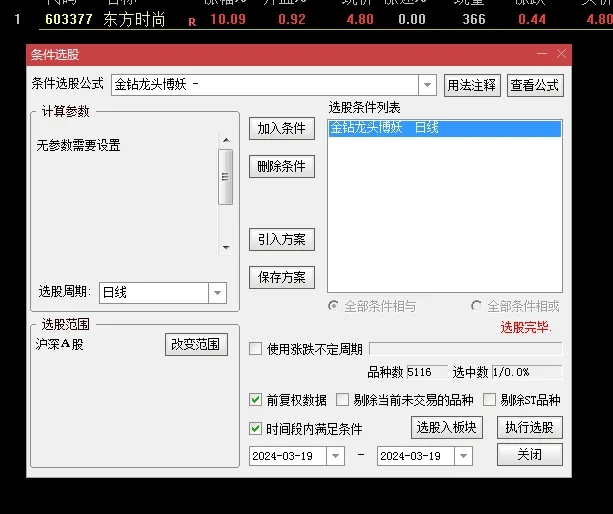Open the 选股周期 日线 dropdown
This screenshot has width=613, height=514.
point(217,293)
